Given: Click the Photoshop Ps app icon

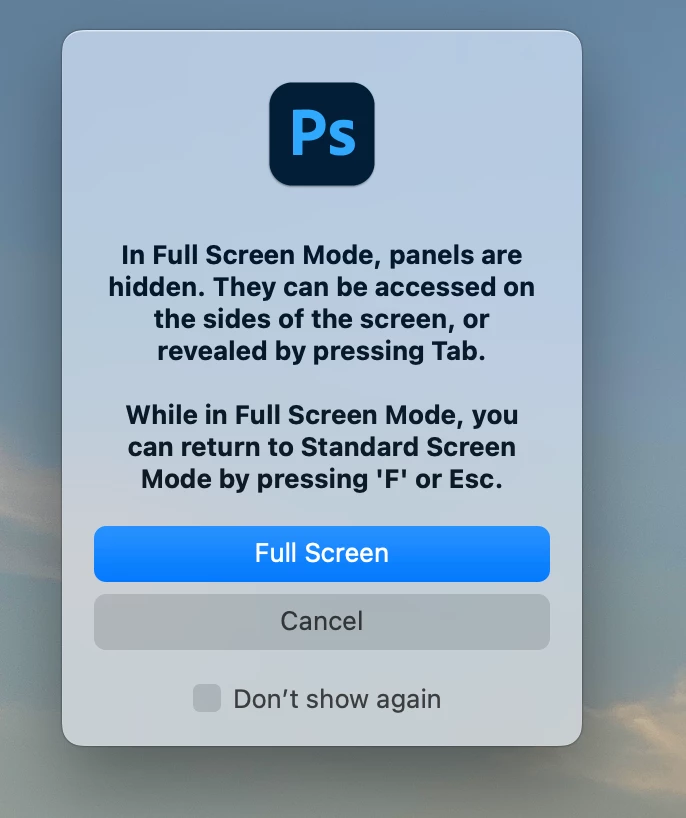Looking at the screenshot, I should pos(321,134).
